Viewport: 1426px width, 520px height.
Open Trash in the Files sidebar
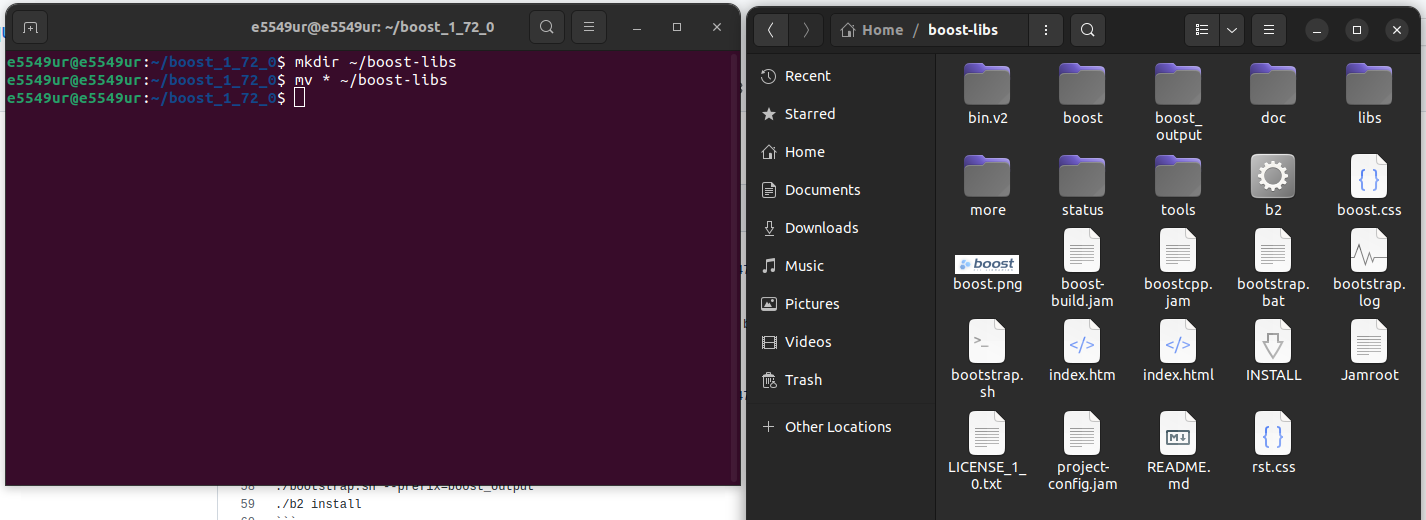coord(841,380)
